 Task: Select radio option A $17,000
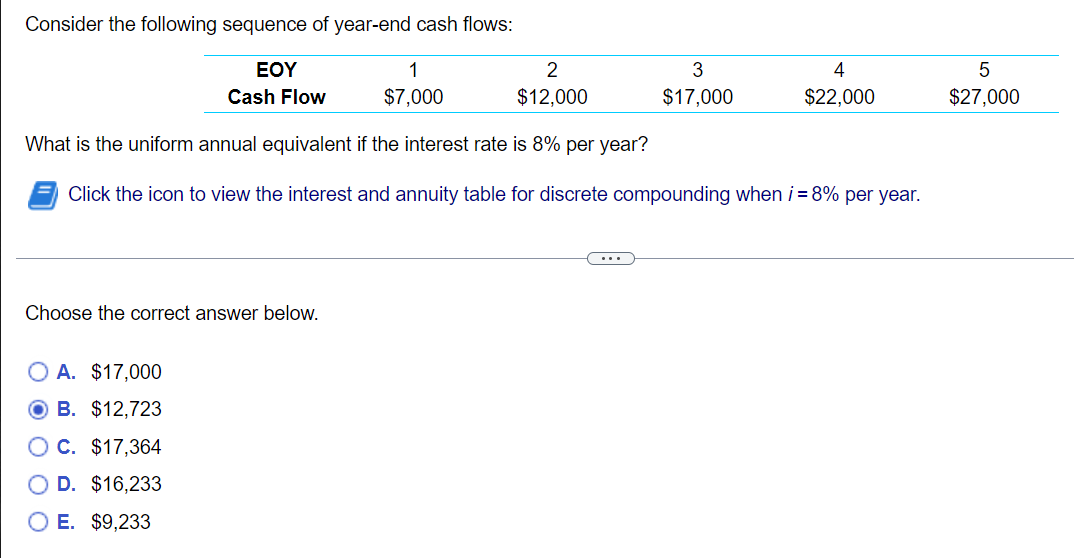coord(38,372)
